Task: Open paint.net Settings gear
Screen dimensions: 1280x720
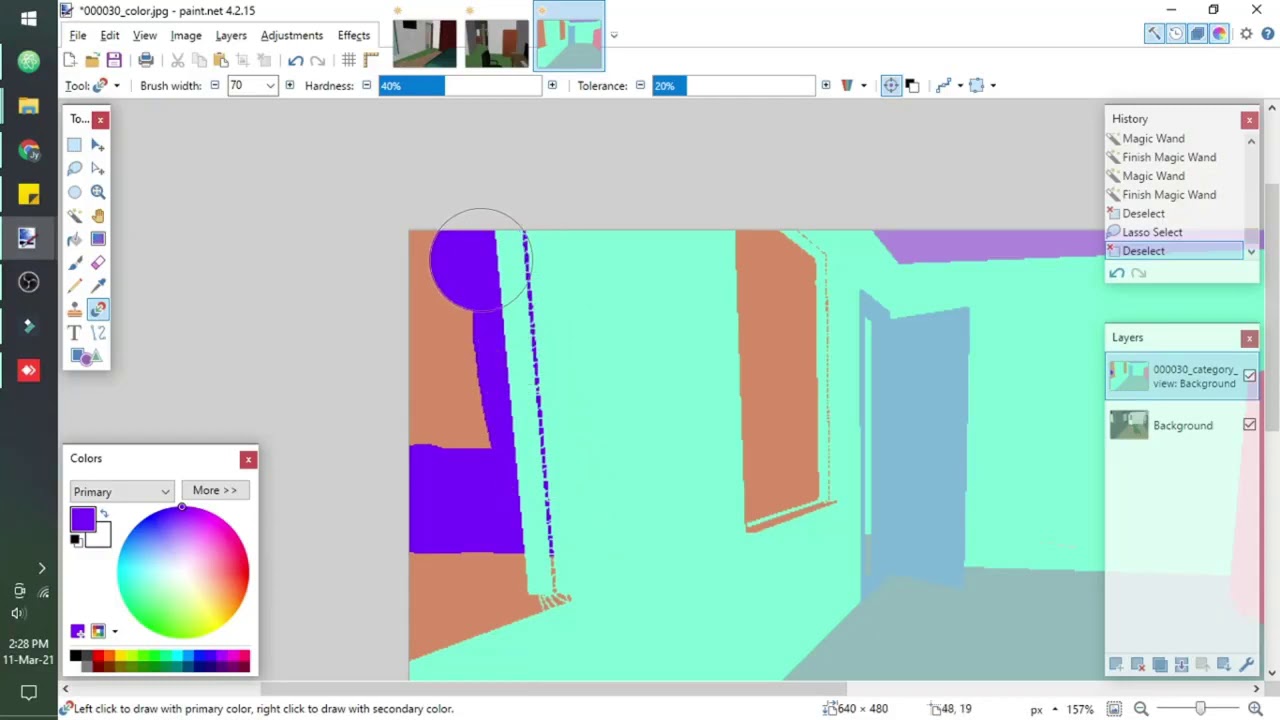Action: point(1246,34)
